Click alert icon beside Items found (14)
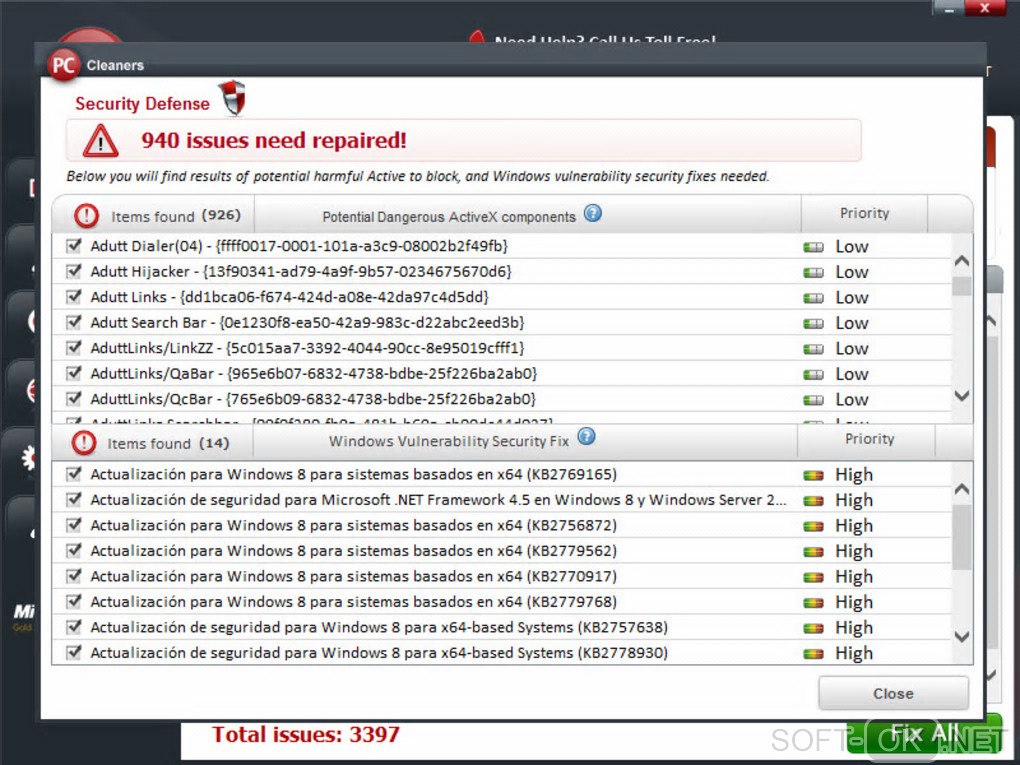 click(x=83, y=442)
